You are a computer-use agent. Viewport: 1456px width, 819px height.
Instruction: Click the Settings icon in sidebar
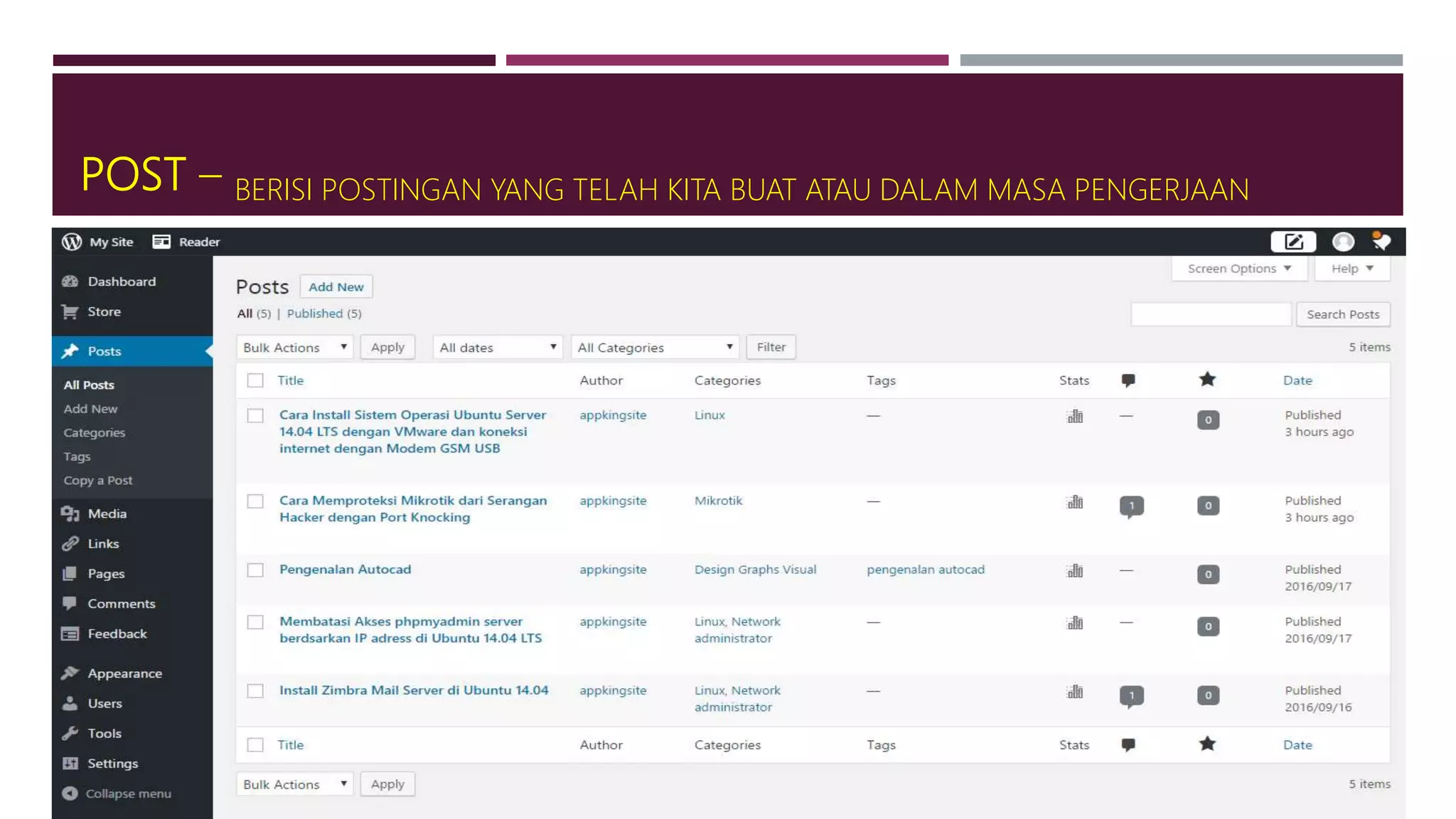click(70, 764)
